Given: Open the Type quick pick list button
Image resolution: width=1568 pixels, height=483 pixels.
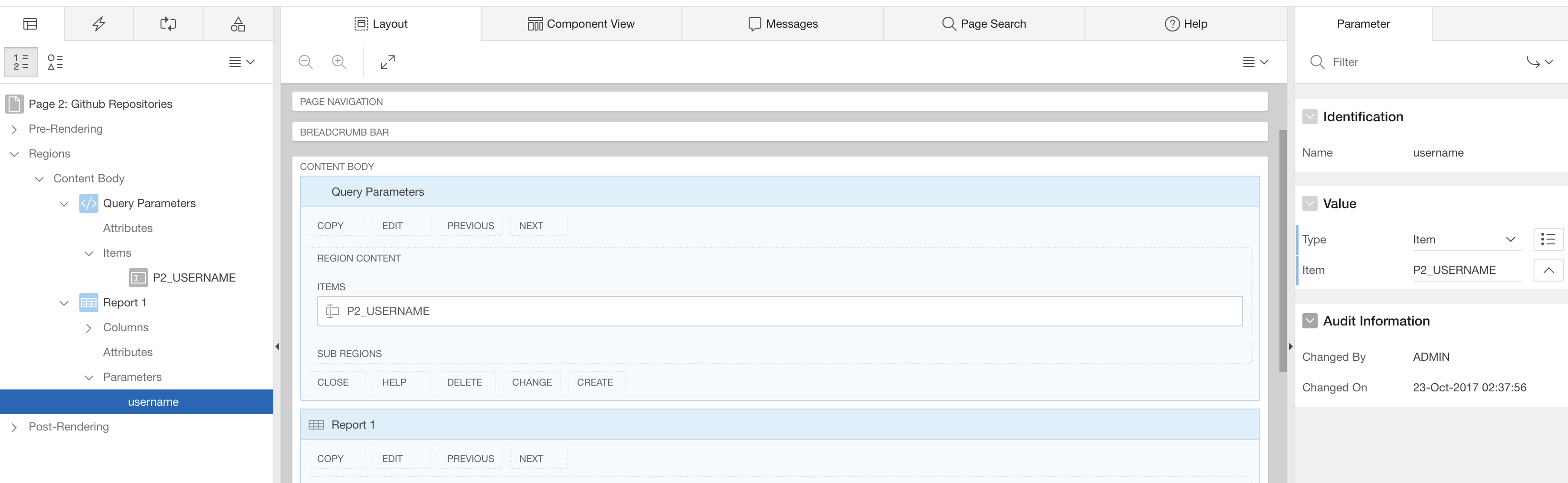Looking at the screenshot, I should click(x=1548, y=240).
